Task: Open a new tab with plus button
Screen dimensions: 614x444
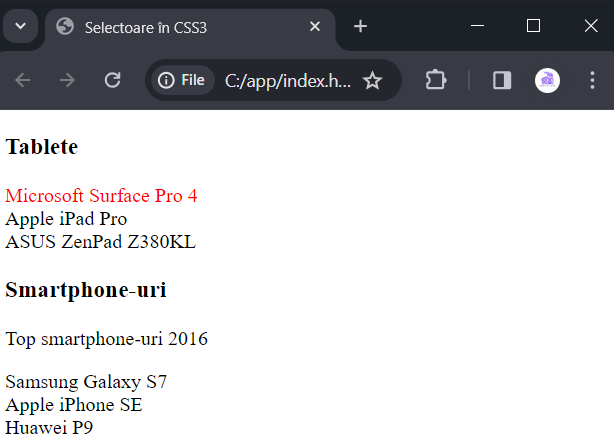Action: point(360,27)
